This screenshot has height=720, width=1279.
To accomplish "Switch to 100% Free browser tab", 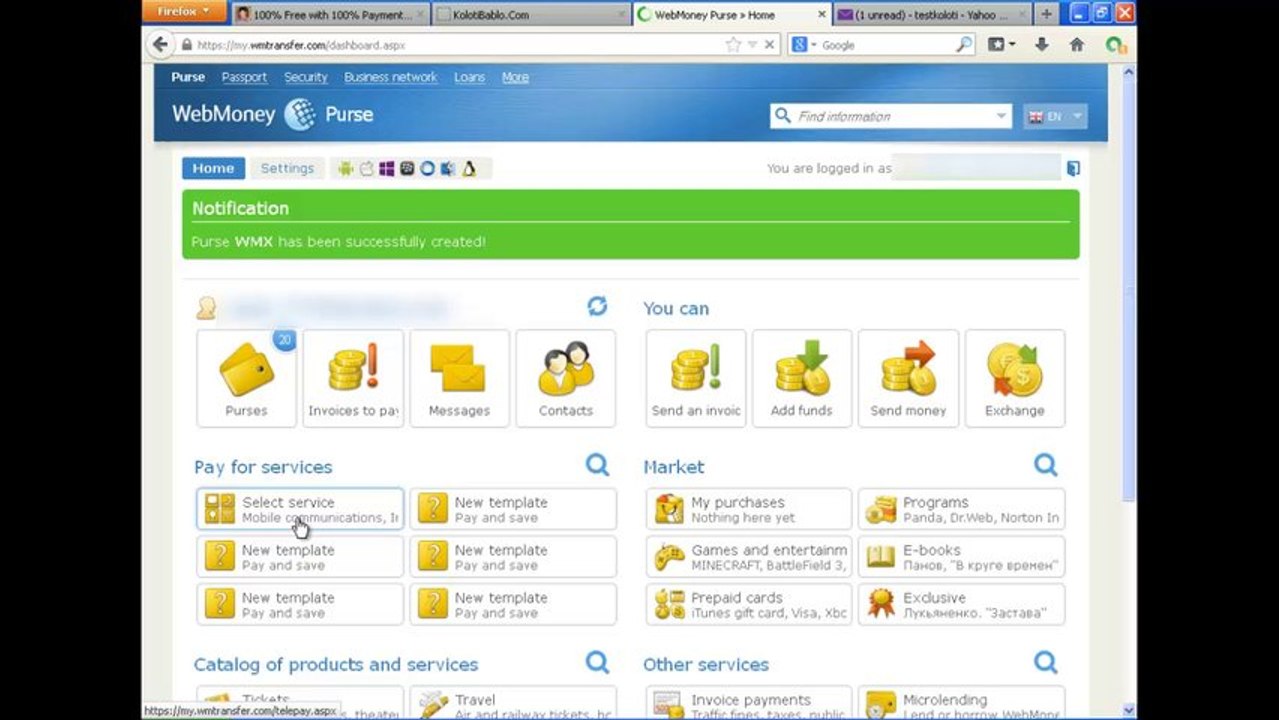I will [x=331, y=14].
